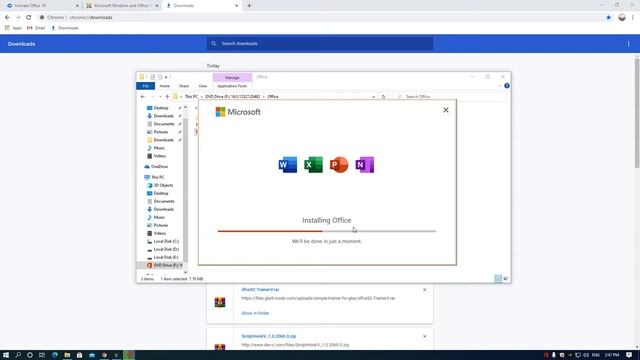
Task: Select This PC in navigation pane
Action: click(x=158, y=177)
